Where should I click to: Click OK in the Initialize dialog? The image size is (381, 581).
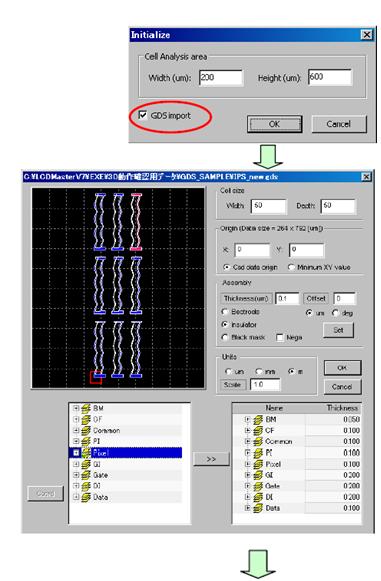click(x=275, y=124)
